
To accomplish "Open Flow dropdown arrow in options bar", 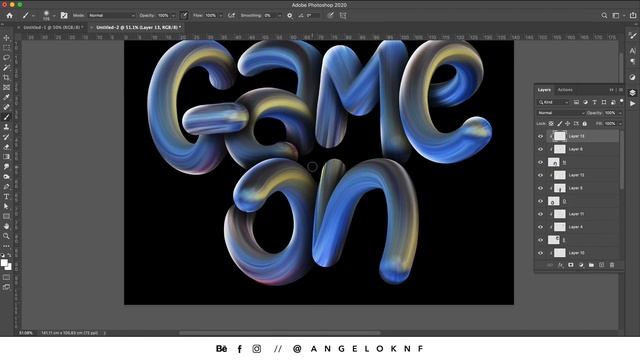I will click(220, 16).
